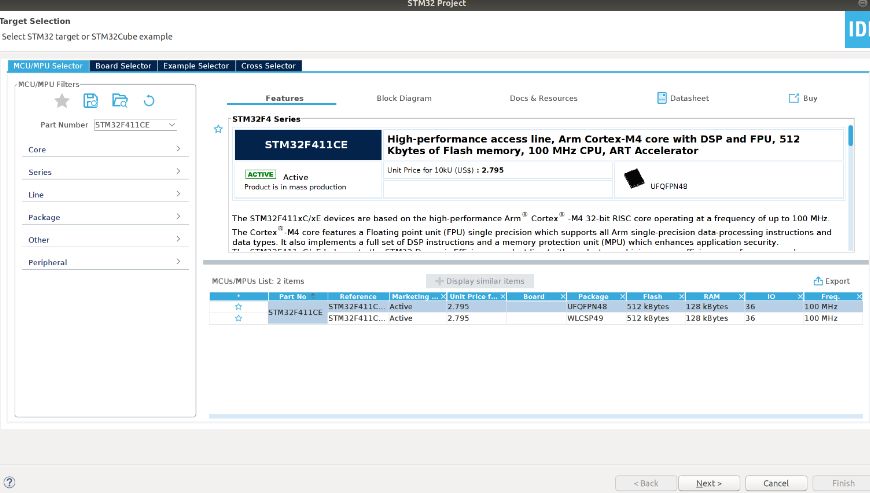
Task: Toggle favorite star for WLCSP49 row
Action: click(x=238, y=318)
